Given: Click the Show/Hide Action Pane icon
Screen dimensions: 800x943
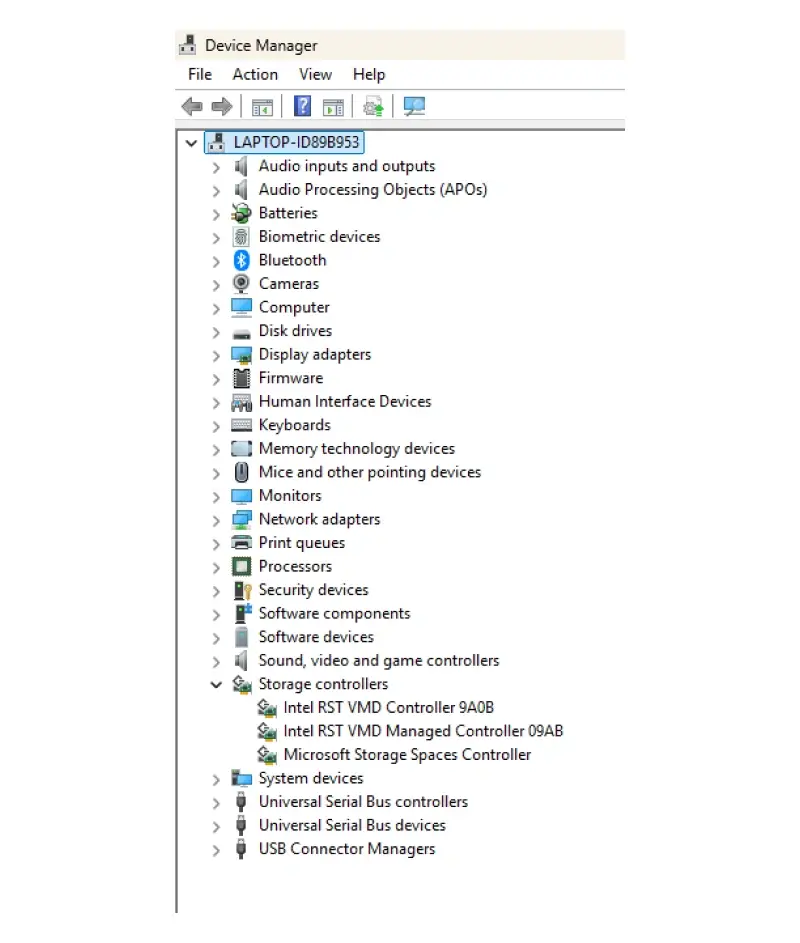Looking at the screenshot, I should pos(333,106).
